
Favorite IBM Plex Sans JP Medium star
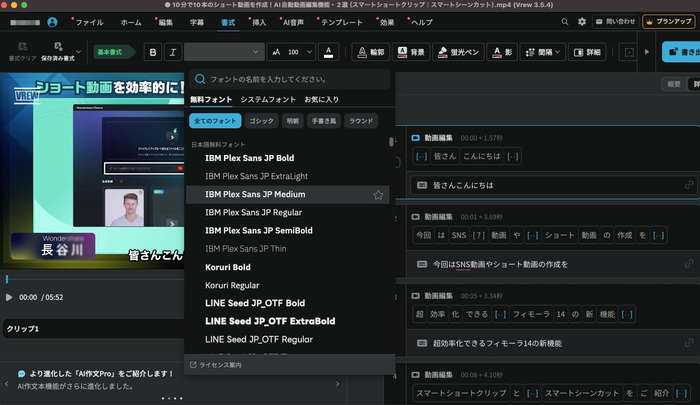coord(378,195)
